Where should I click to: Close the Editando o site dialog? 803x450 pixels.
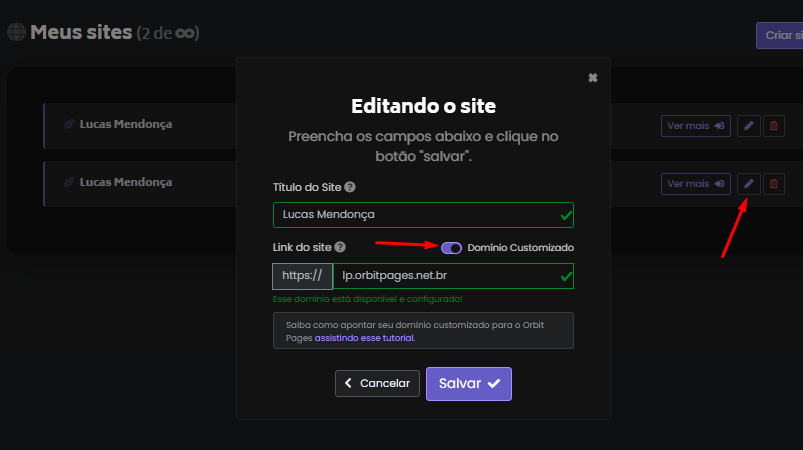(x=593, y=78)
